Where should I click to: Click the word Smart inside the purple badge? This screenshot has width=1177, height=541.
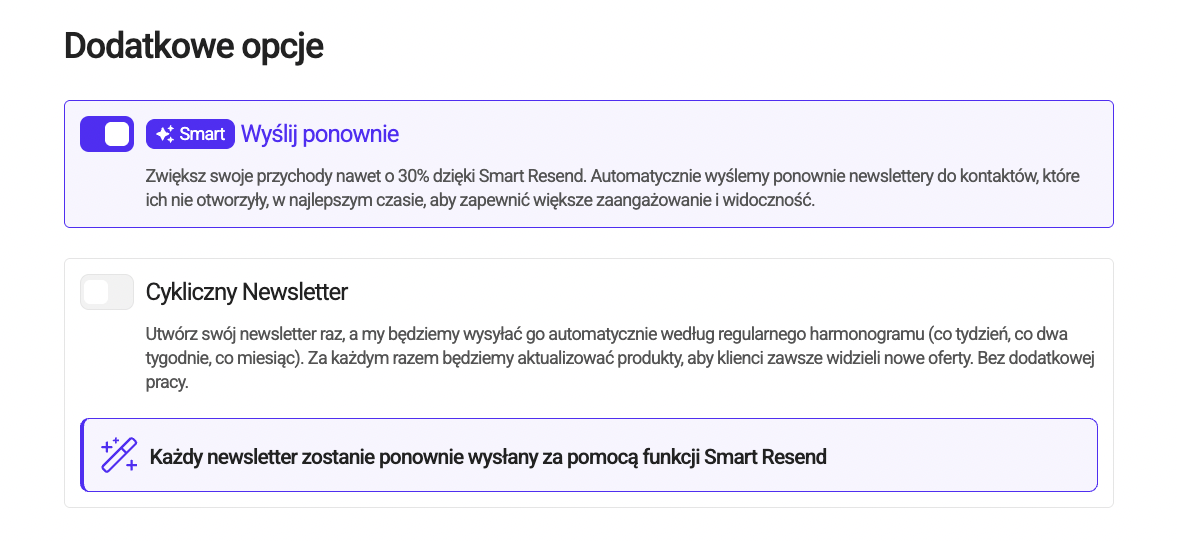pyautogui.click(x=203, y=134)
